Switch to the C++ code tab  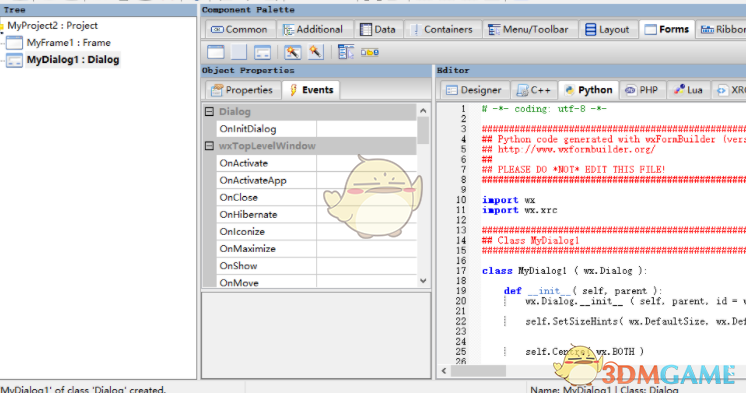tap(534, 90)
